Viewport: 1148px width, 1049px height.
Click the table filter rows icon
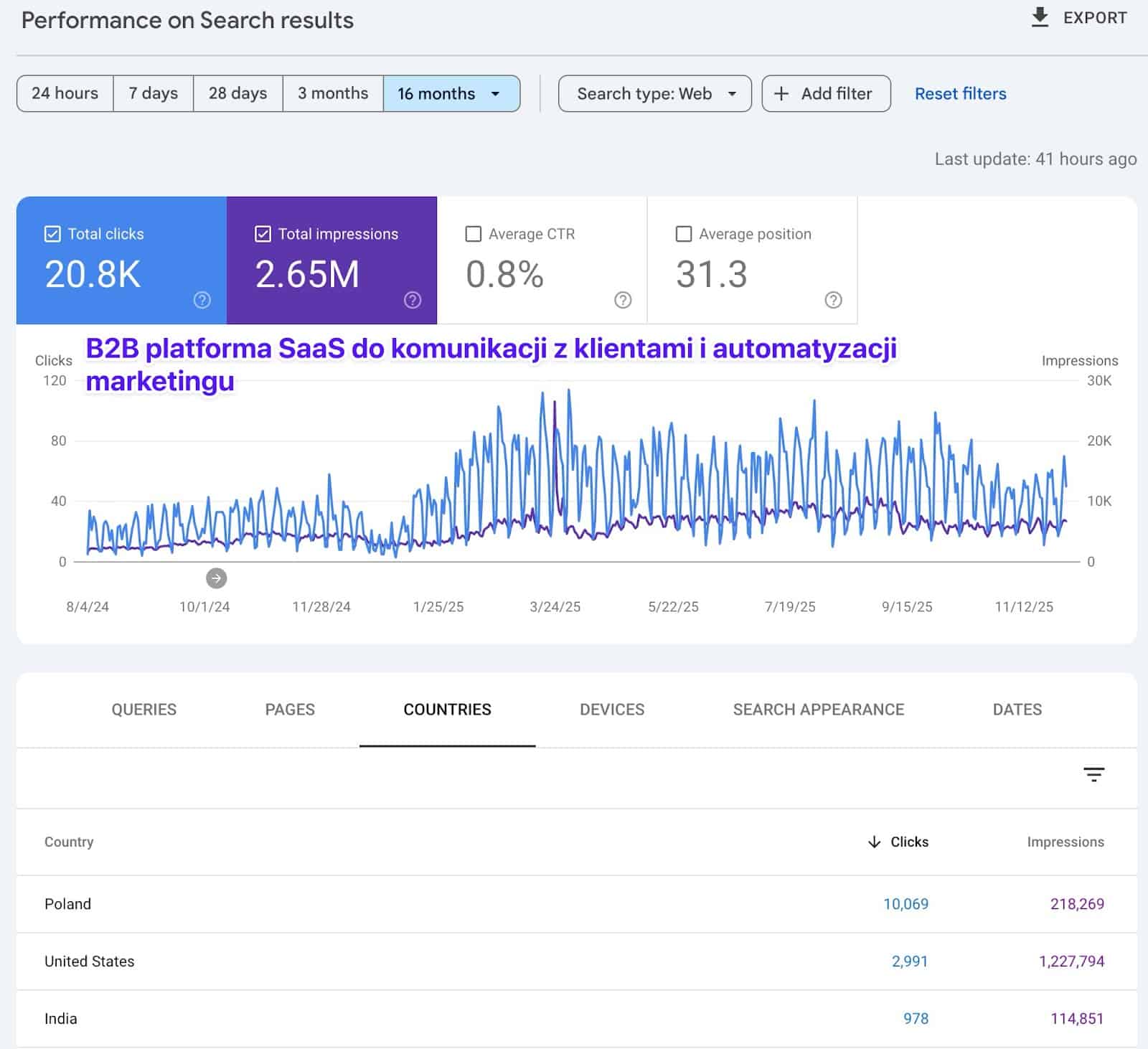[x=1093, y=774]
